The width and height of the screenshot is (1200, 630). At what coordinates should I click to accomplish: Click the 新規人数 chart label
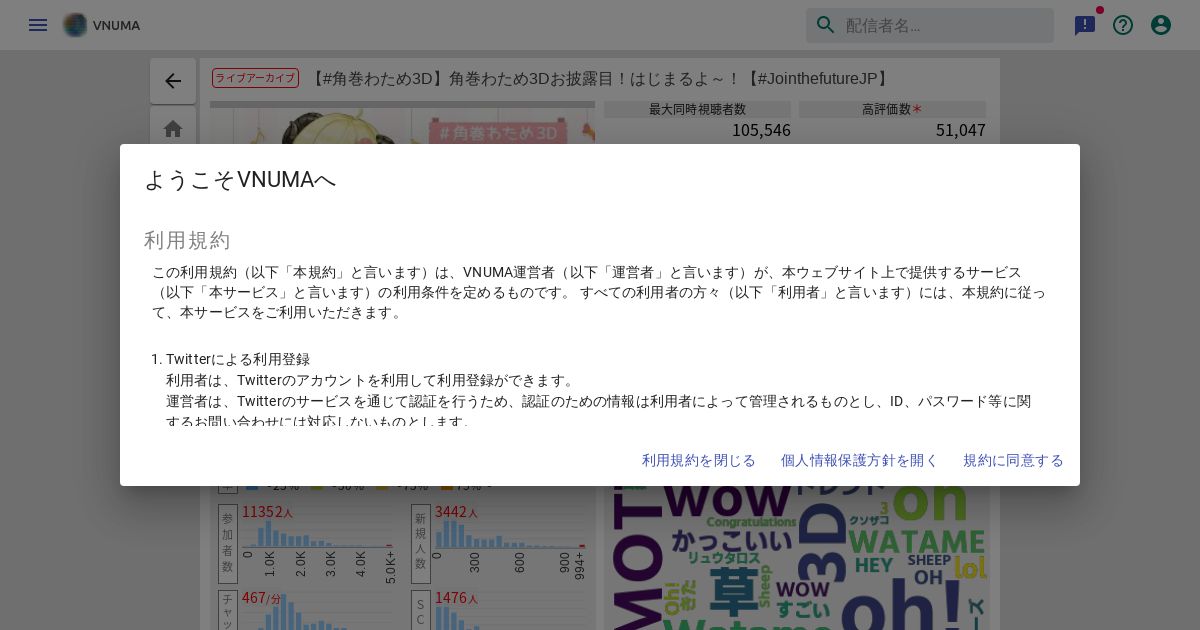(x=420, y=543)
